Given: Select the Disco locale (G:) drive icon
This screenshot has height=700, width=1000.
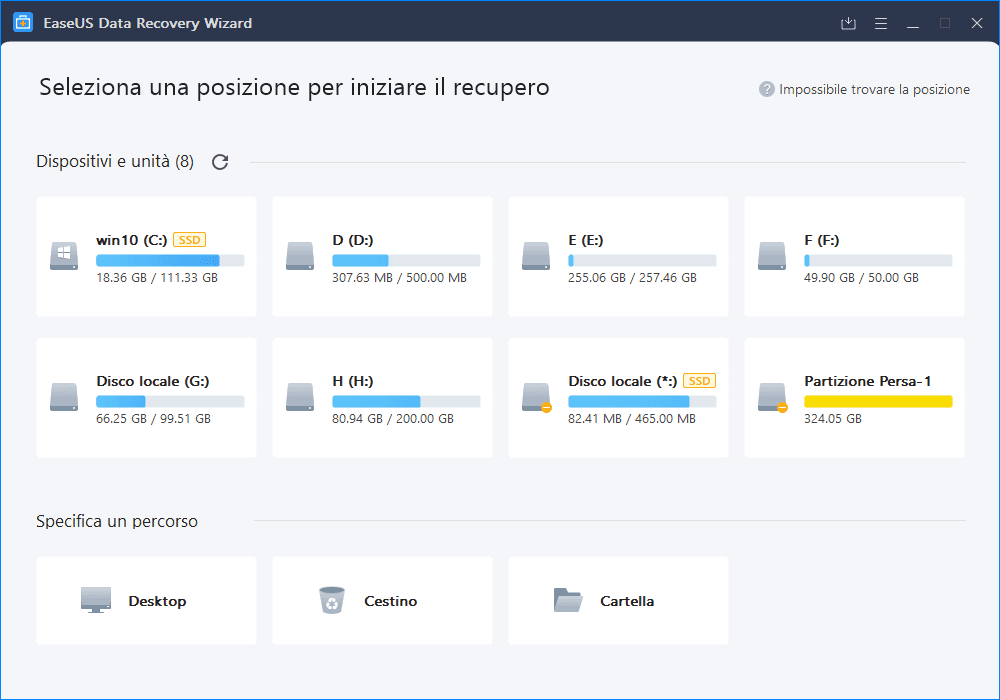Looking at the screenshot, I should pyautogui.click(x=64, y=397).
